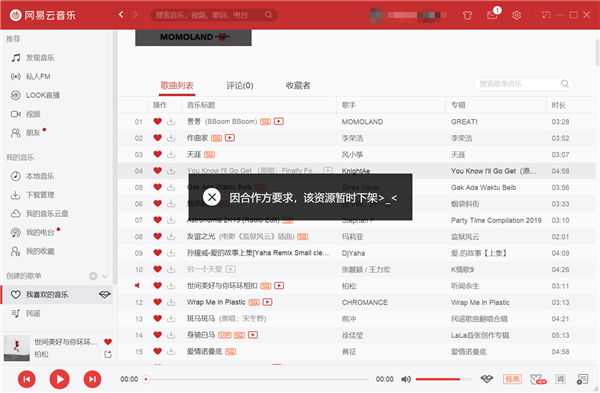Unlike song 12 Wrap Me In Plastic

point(157,302)
